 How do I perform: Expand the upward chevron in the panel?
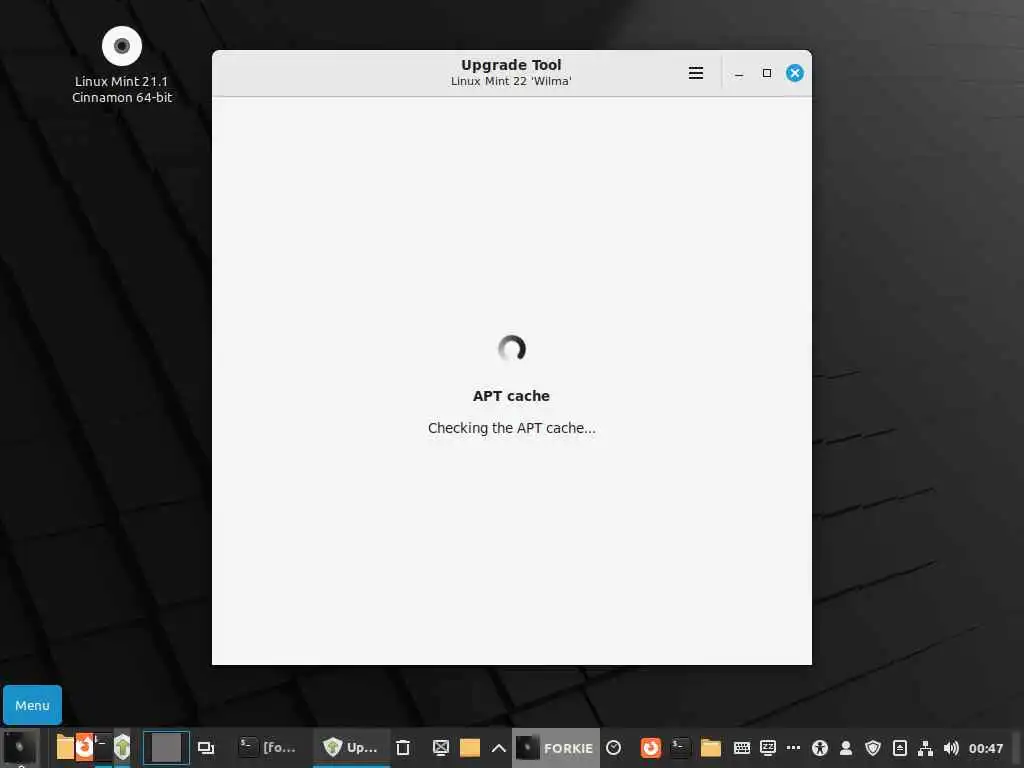498,748
